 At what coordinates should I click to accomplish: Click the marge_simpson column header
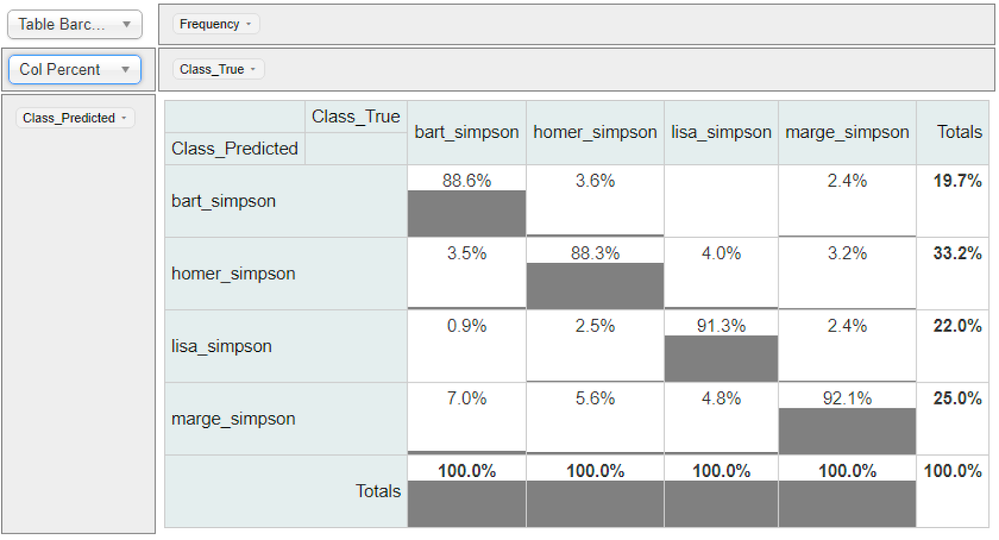[847, 132]
